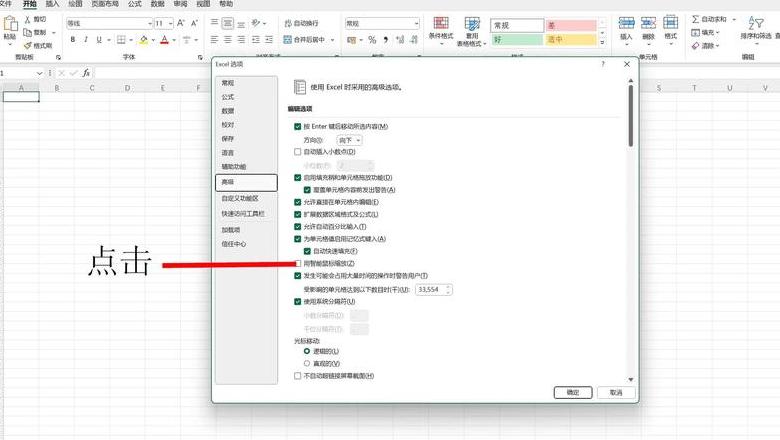
Task: Check the automatically insert decimal point (自动插入小数点) checkbox
Action: click(x=297, y=152)
